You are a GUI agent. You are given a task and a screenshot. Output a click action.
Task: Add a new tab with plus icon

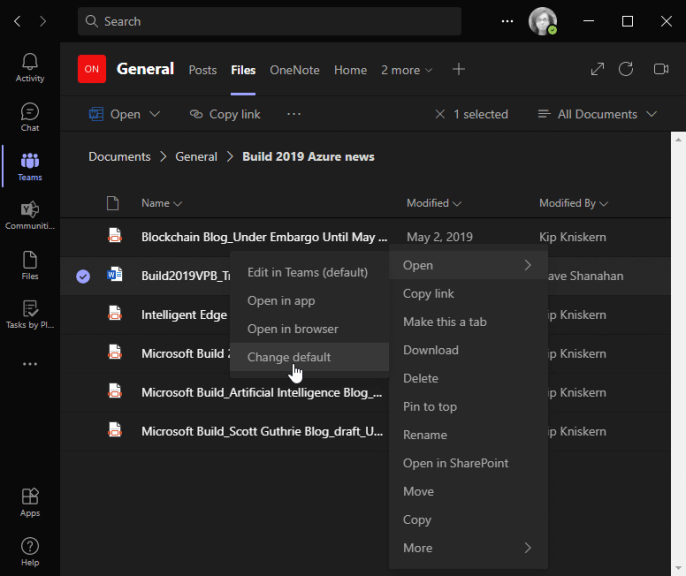tap(458, 69)
